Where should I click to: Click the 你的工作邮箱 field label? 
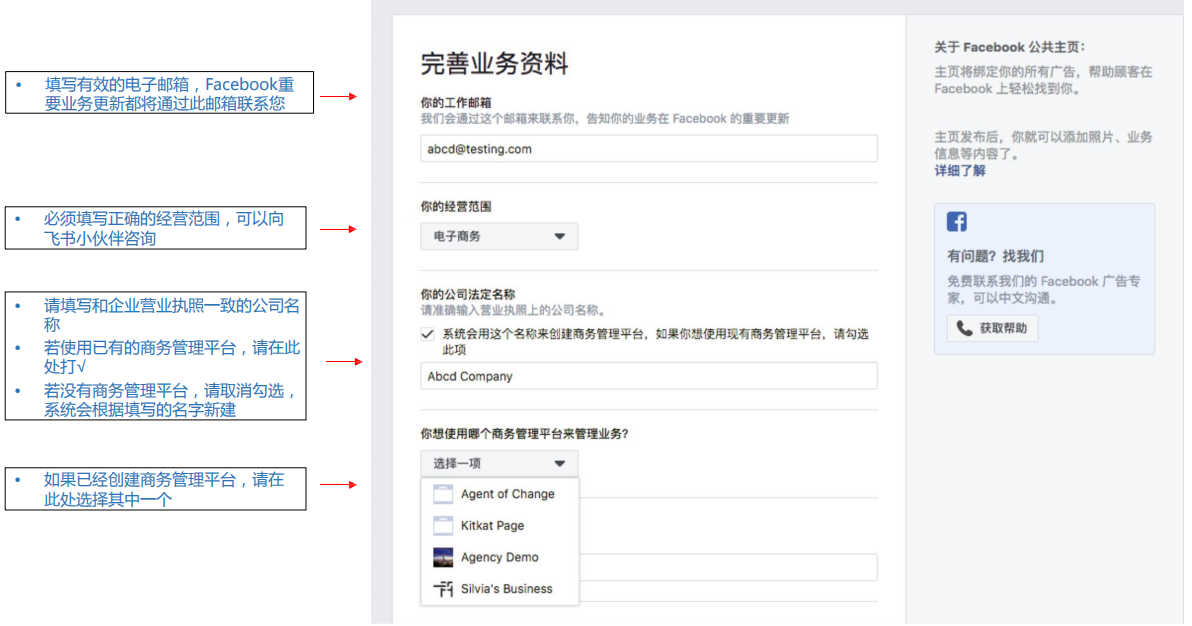455,103
